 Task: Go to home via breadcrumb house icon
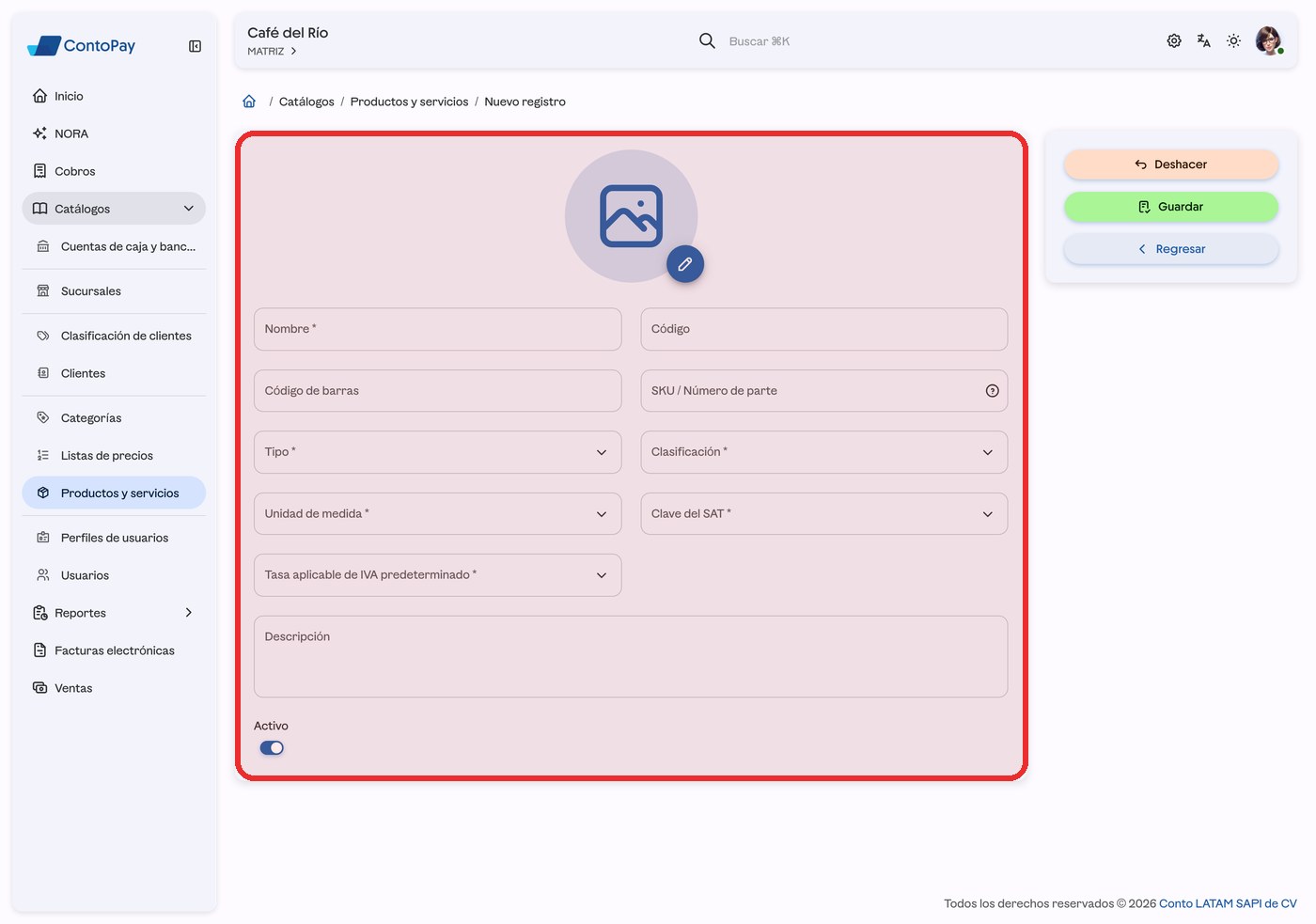coord(249,102)
